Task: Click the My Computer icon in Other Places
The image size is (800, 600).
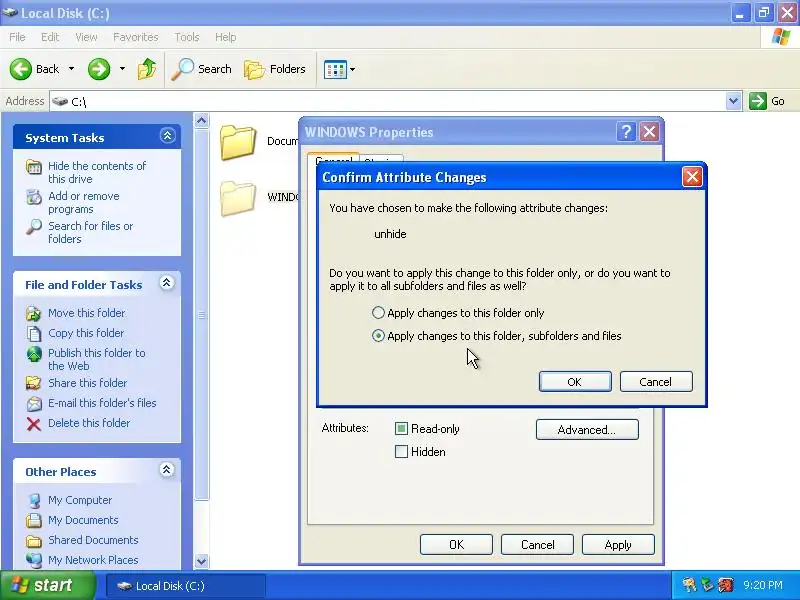Action: click(x=34, y=501)
